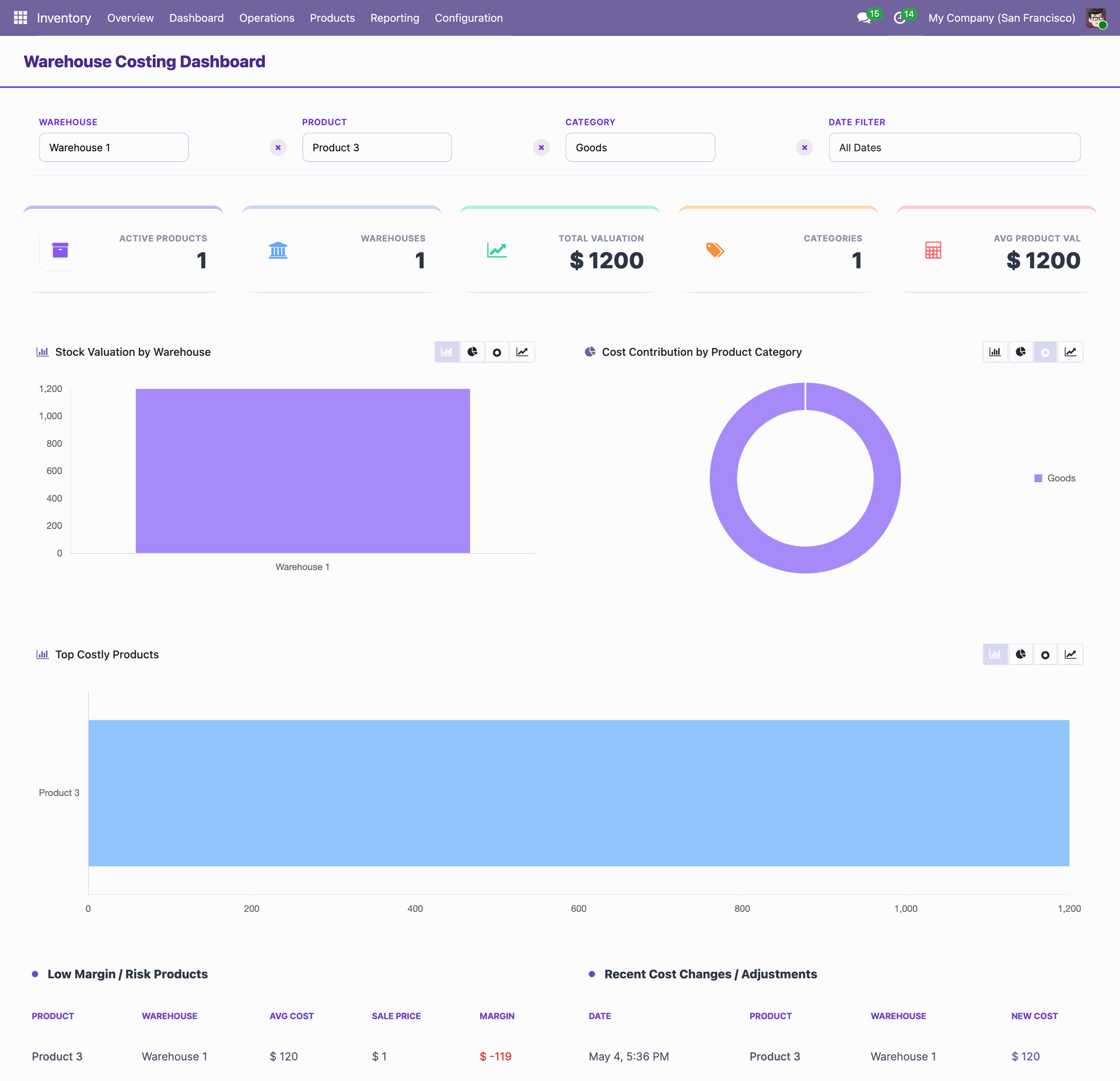The image size is (1120, 1081).
Task: Switch Top Costly Products chart to pie view
Action: [x=1021, y=655]
